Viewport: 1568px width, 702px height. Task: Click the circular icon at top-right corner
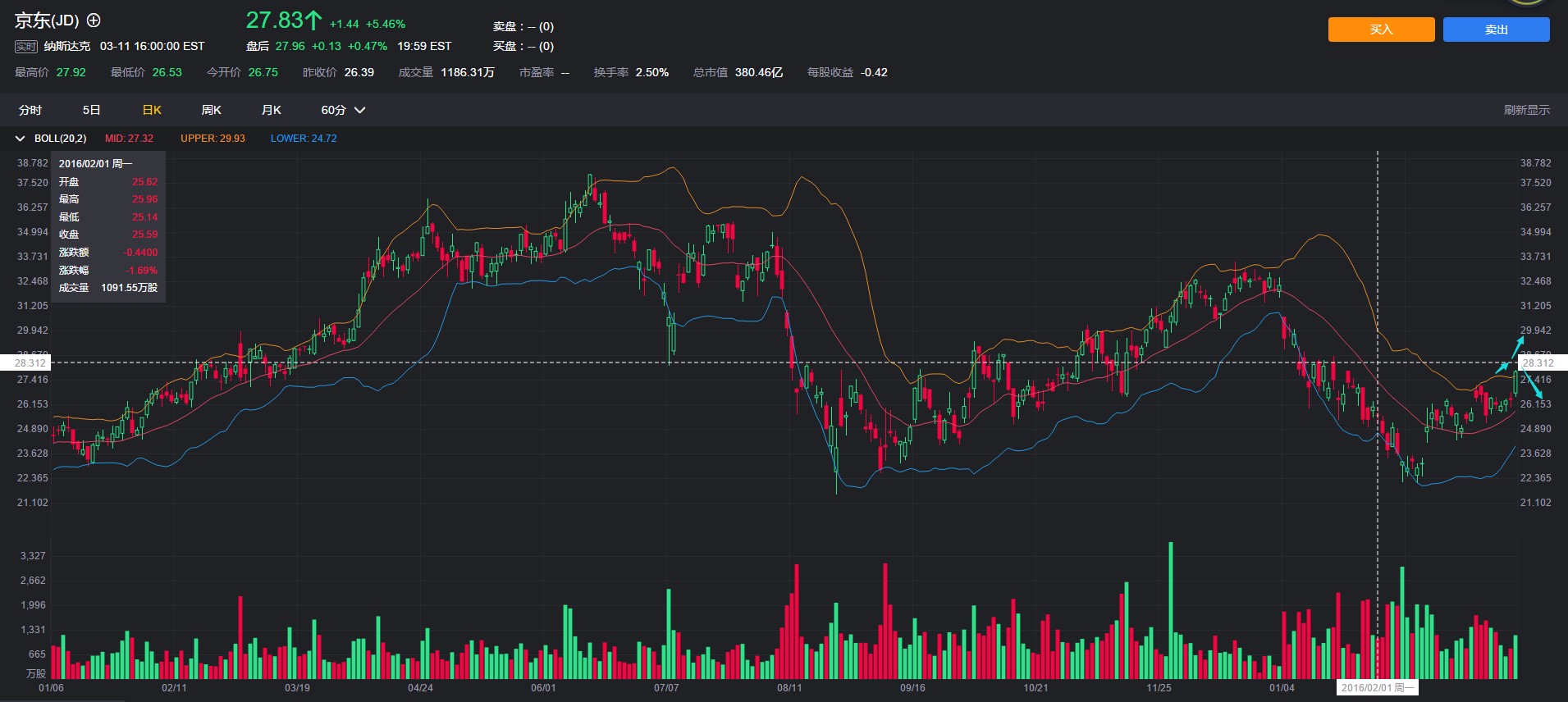click(1527, 2)
